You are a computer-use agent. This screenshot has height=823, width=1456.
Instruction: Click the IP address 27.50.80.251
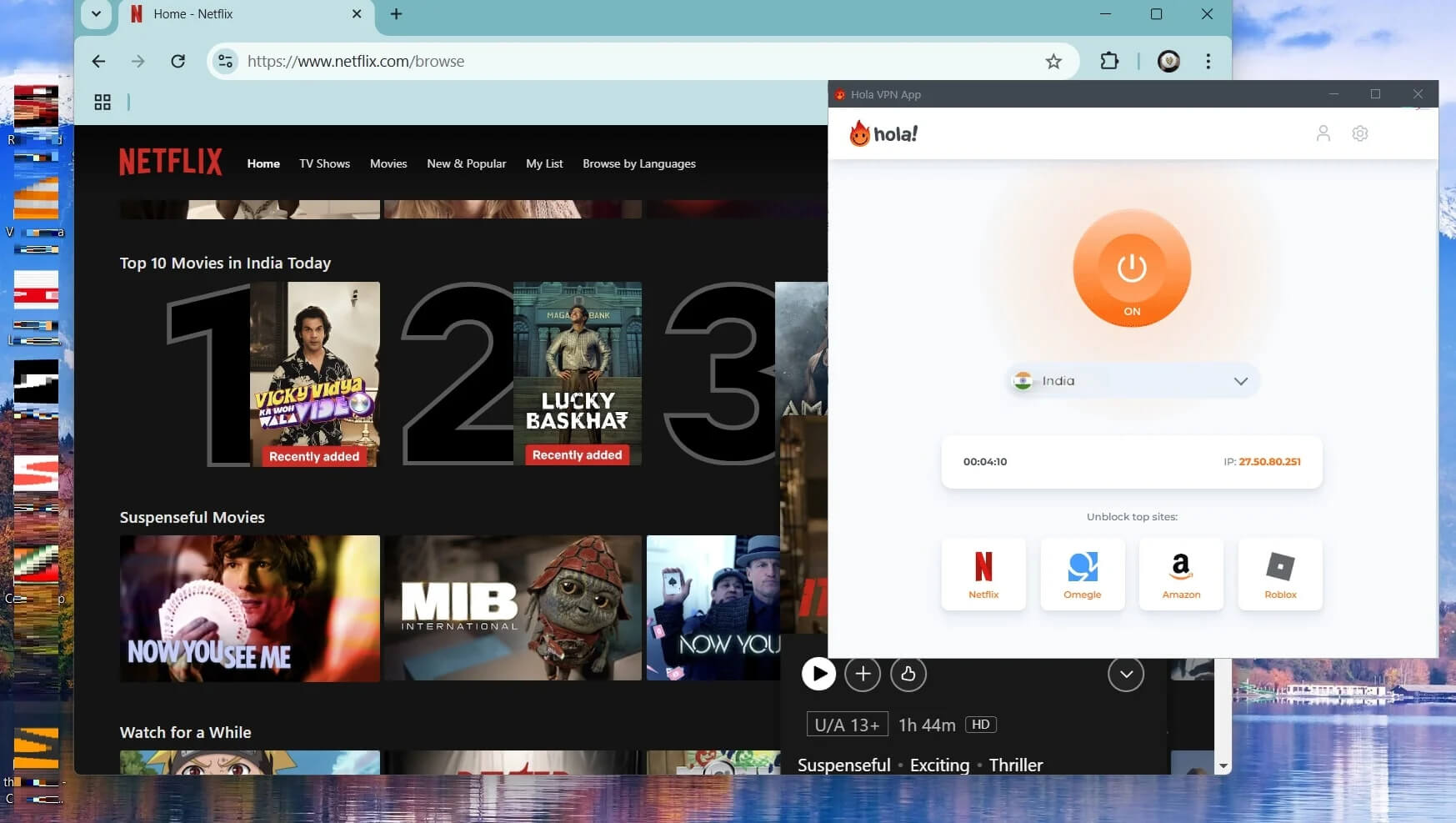coord(1269,461)
